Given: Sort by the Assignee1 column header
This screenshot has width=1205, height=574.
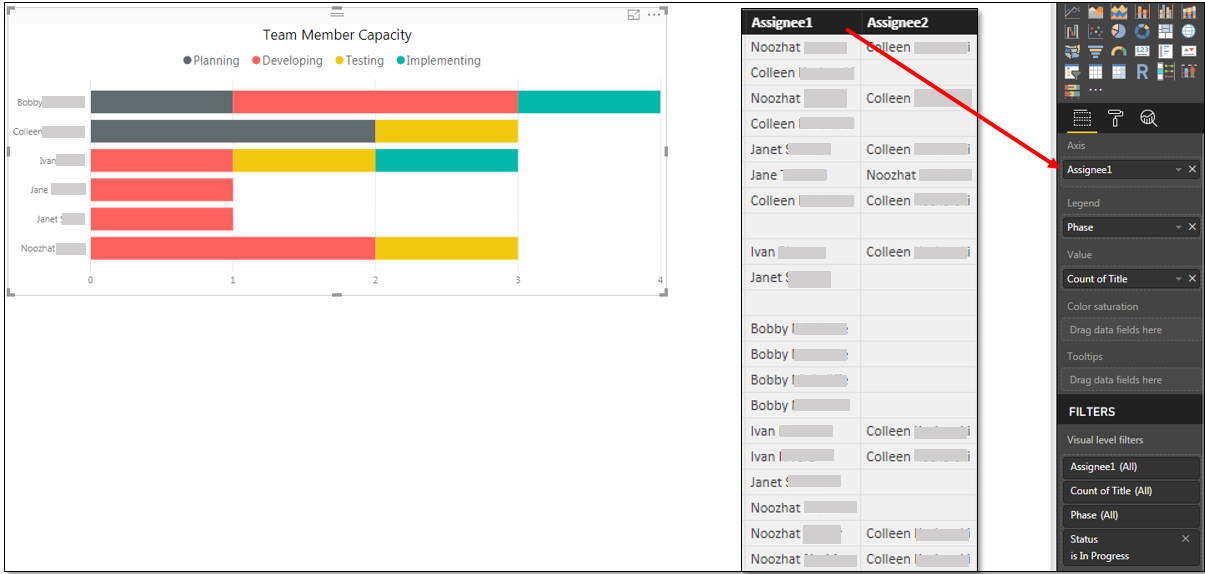Looking at the screenshot, I should [x=803, y=22].
